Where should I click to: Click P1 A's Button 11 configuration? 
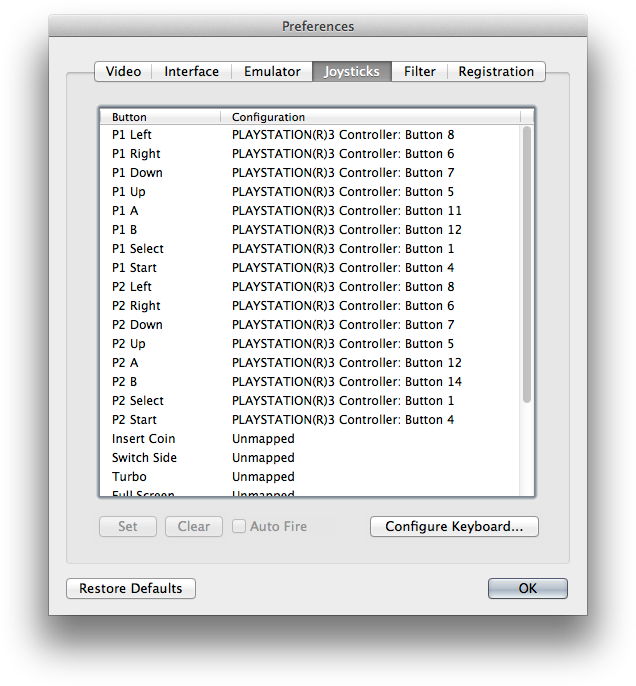347,211
